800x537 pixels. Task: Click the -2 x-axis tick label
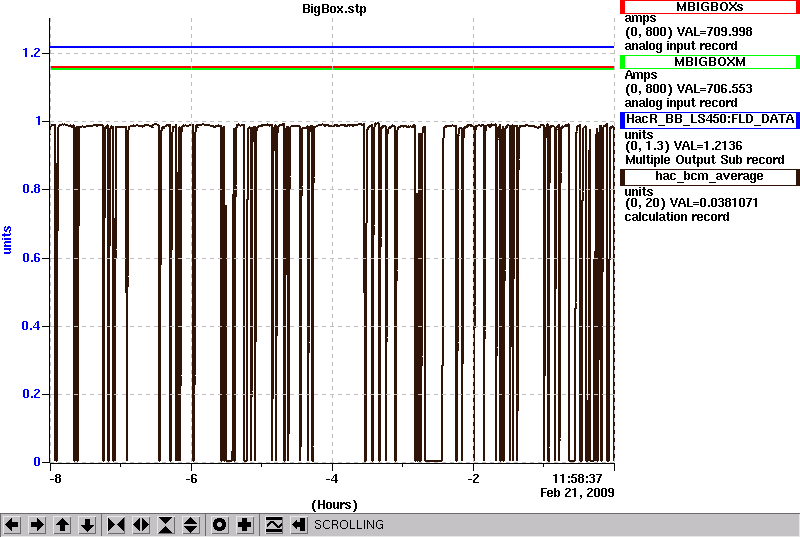[473, 479]
